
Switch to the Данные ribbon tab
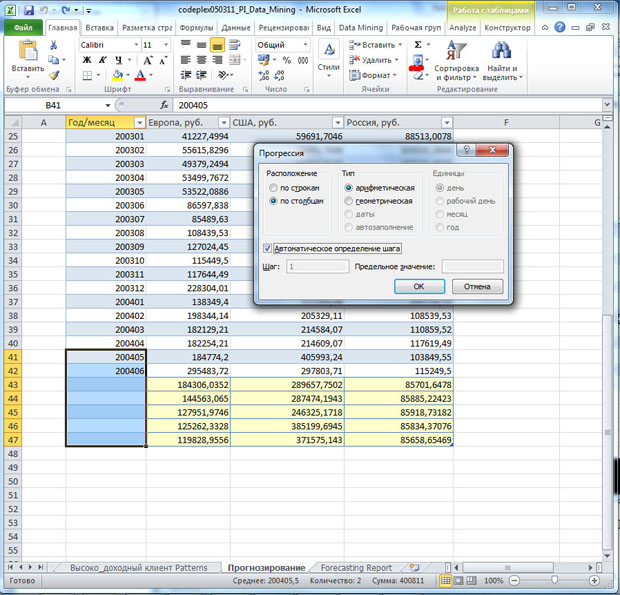(x=236, y=28)
